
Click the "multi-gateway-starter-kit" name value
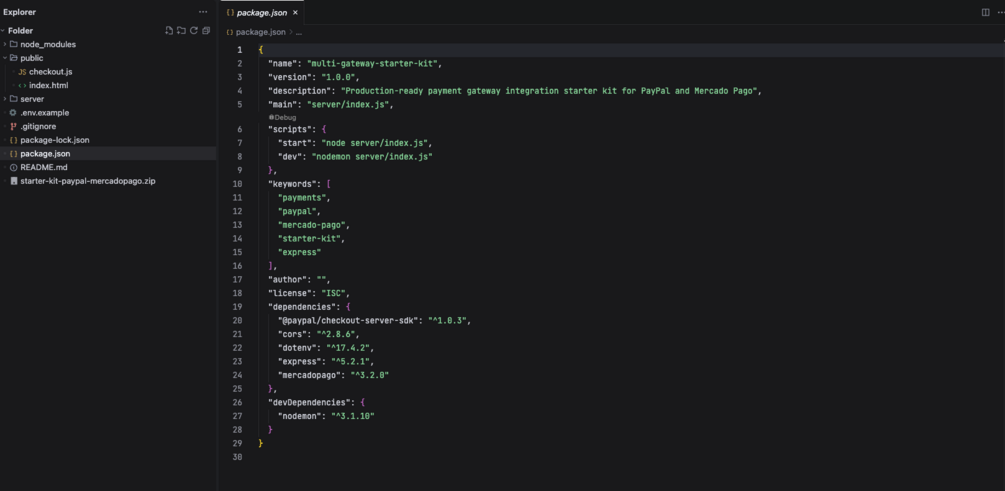pyautogui.click(x=373, y=63)
